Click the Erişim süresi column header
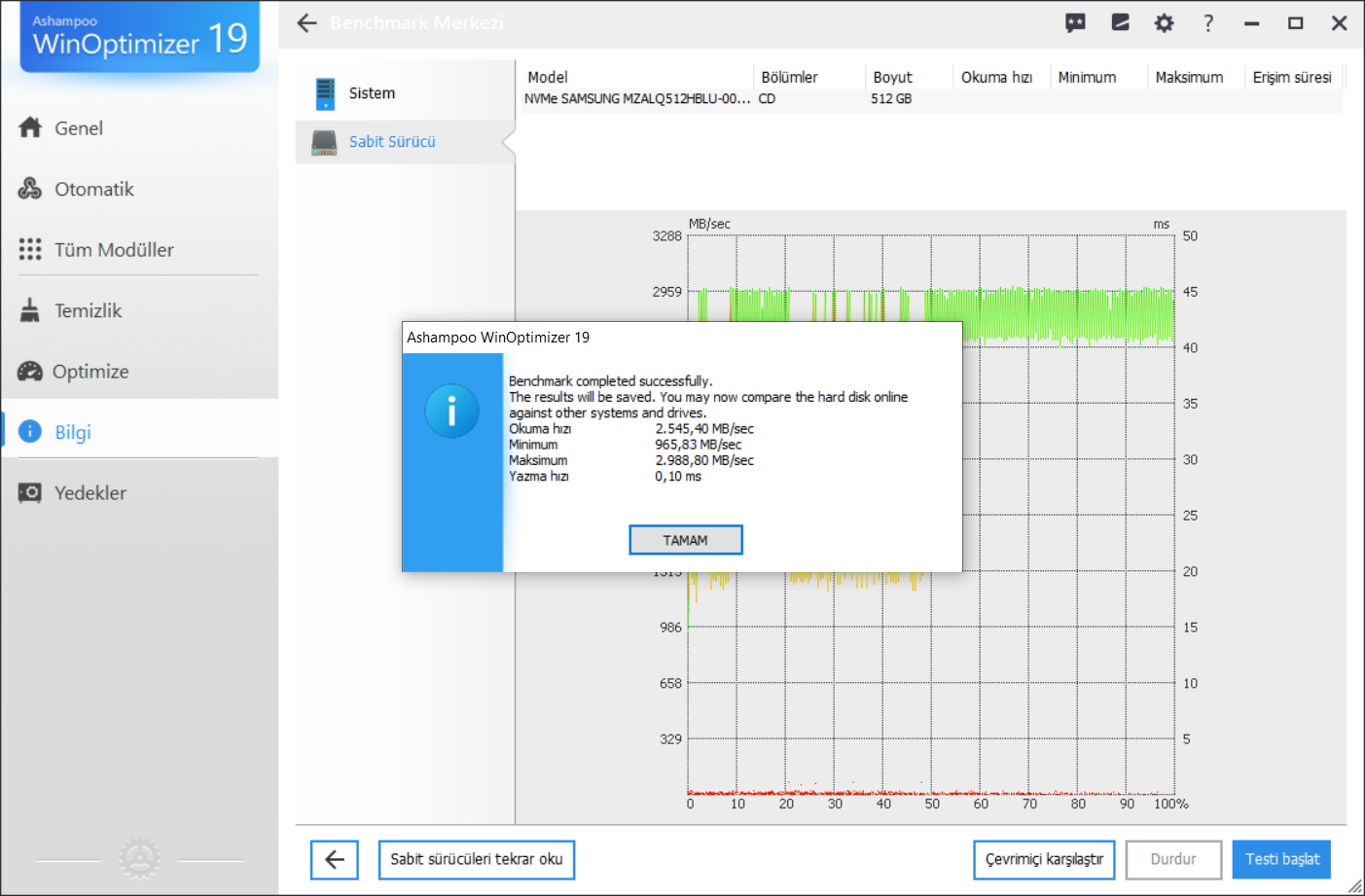This screenshot has width=1365, height=896. (x=1292, y=77)
